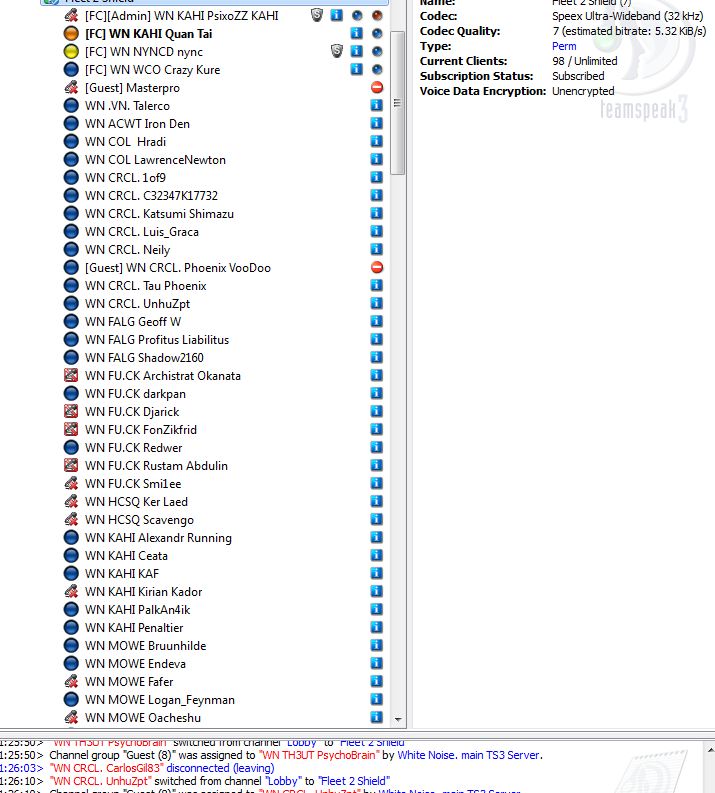
Task: Click shield badge on PsixoZZ KAHI row
Action: coord(317,15)
